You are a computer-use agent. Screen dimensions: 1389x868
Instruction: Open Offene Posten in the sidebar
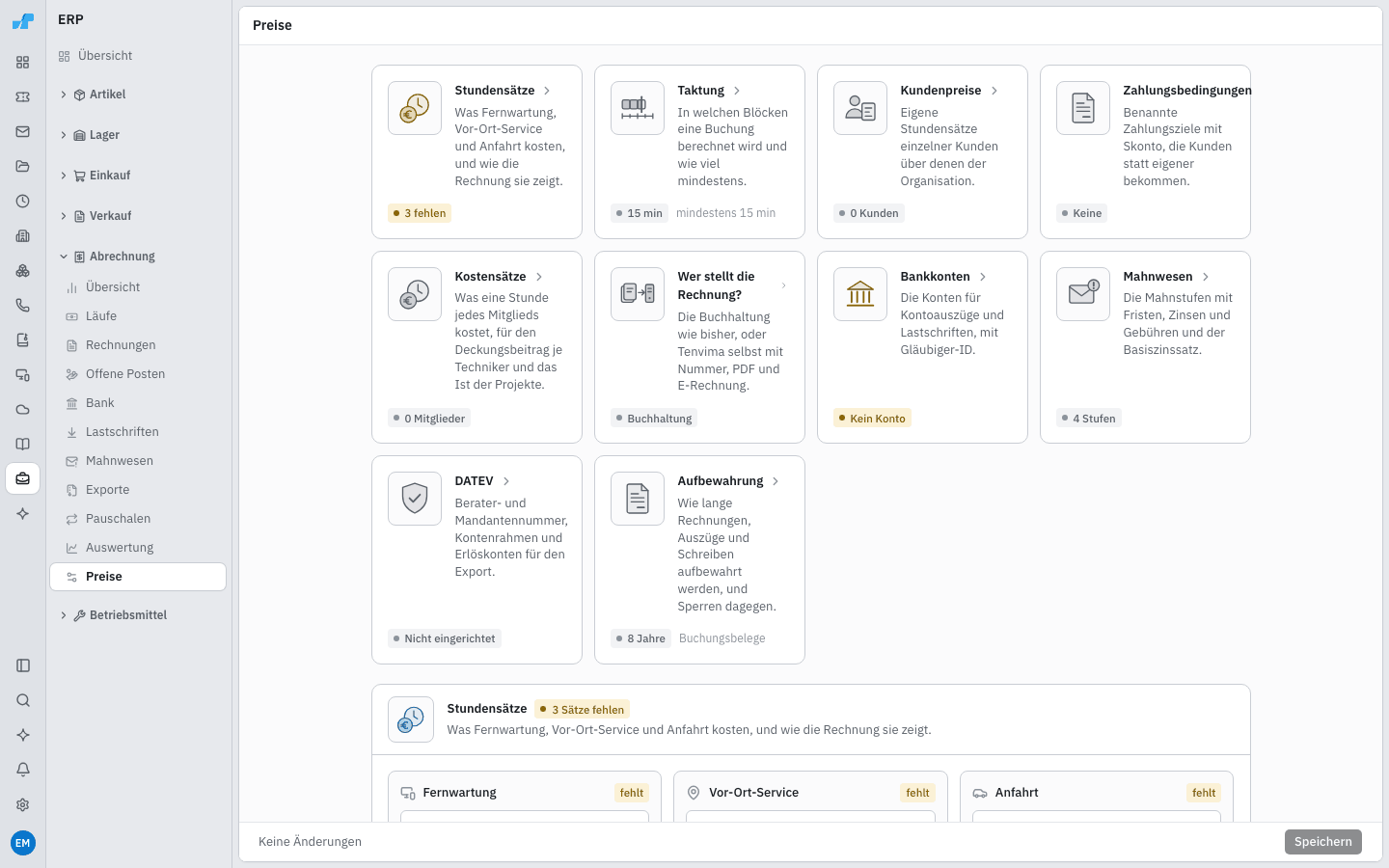click(138, 374)
